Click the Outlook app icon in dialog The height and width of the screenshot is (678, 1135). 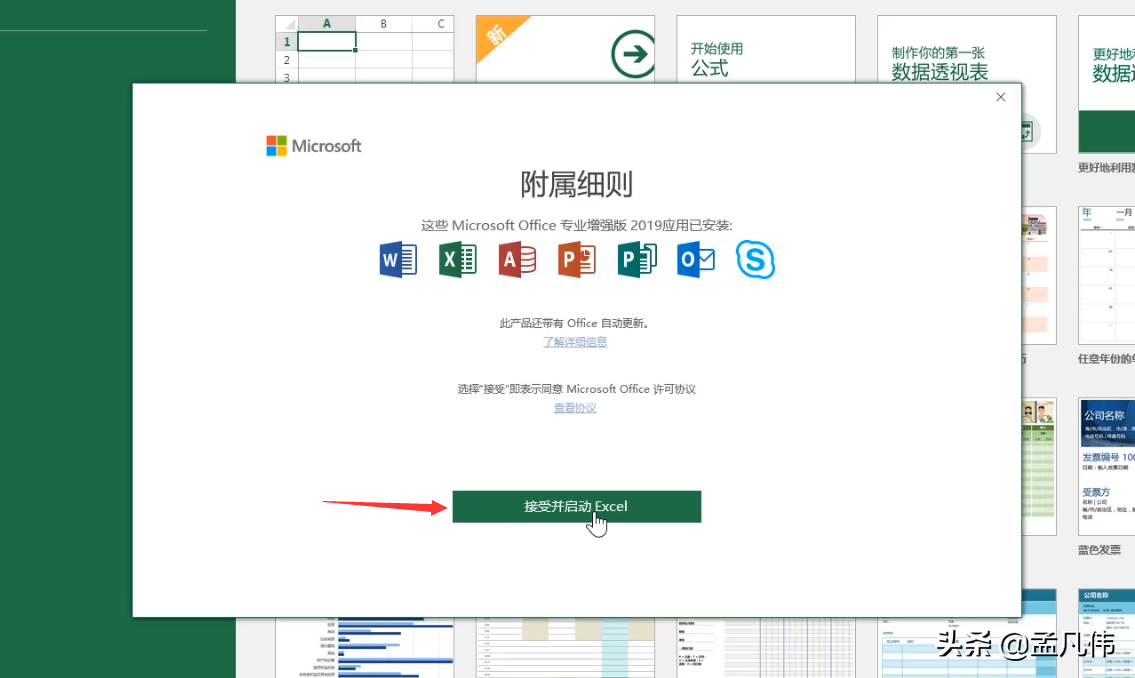pyautogui.click(x=696, y=260)
